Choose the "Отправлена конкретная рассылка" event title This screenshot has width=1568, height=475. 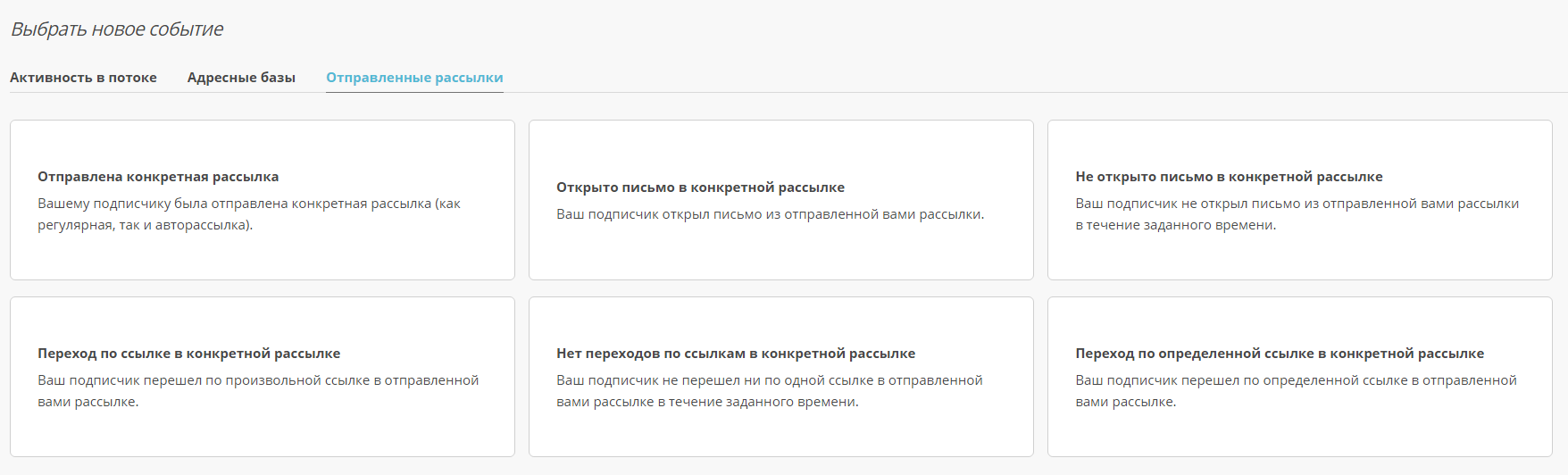(x=158, y=177)
